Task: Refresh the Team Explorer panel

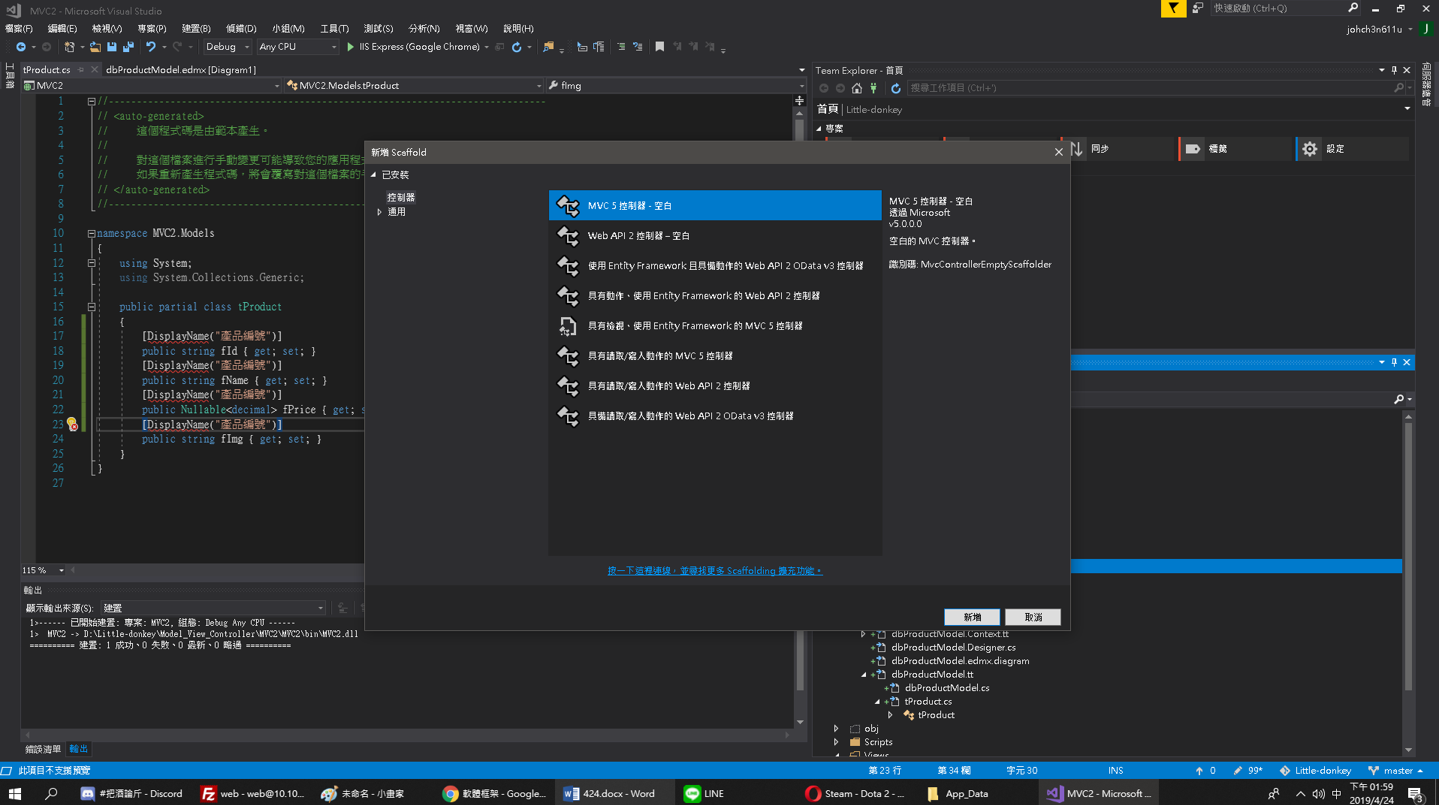Action: coord(896,88)
